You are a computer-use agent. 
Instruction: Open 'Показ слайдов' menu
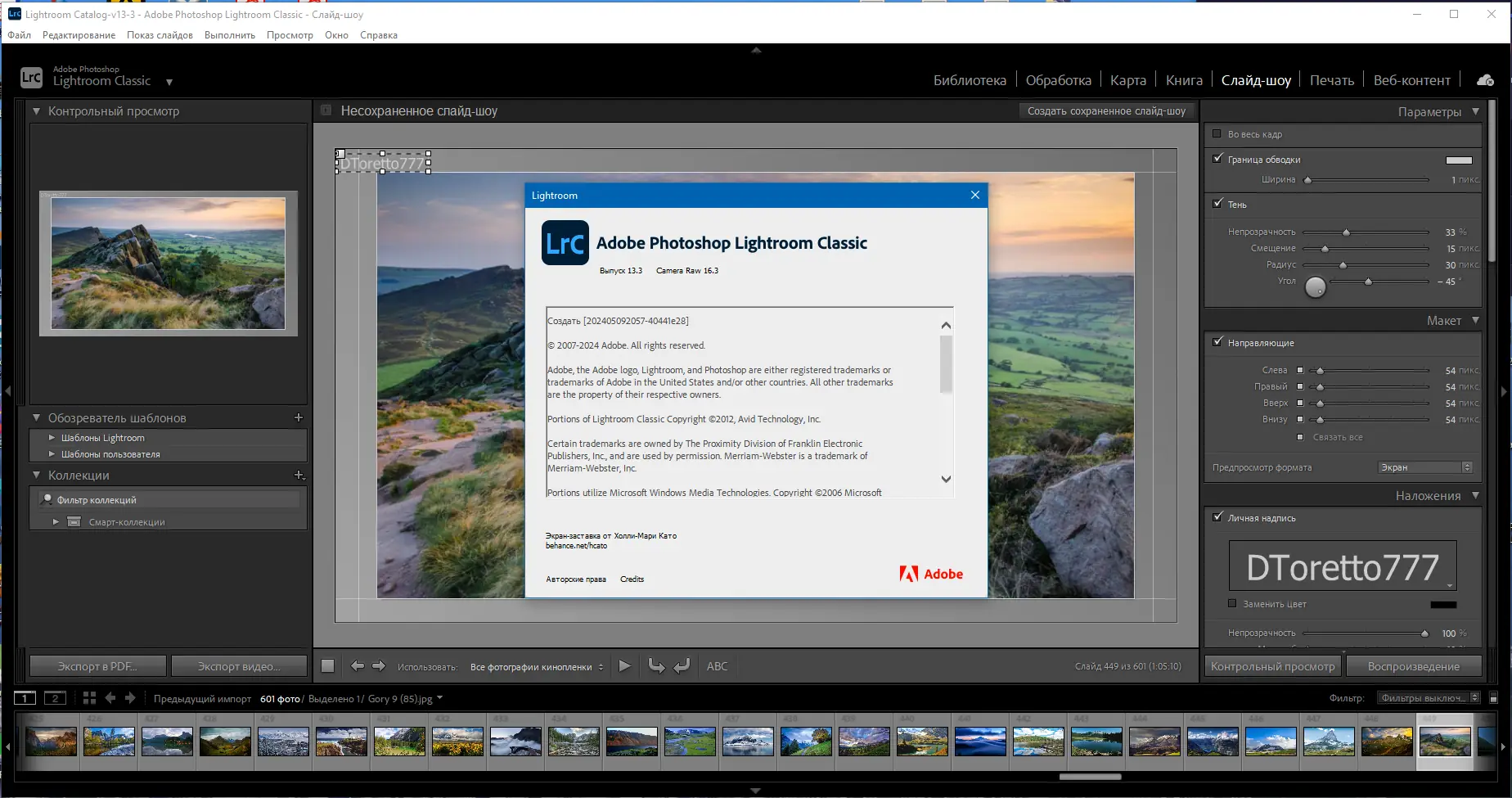160,35
